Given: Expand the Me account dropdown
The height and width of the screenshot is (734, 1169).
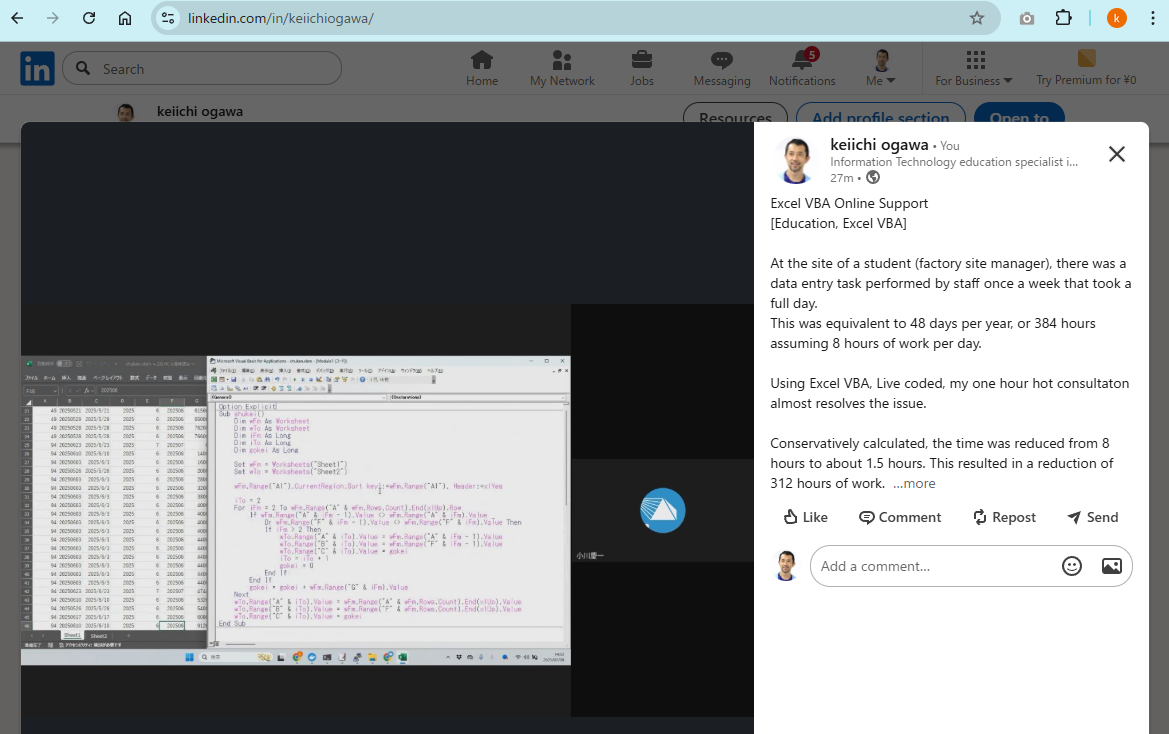Looking at the screenshot, I should pos(881,69).
